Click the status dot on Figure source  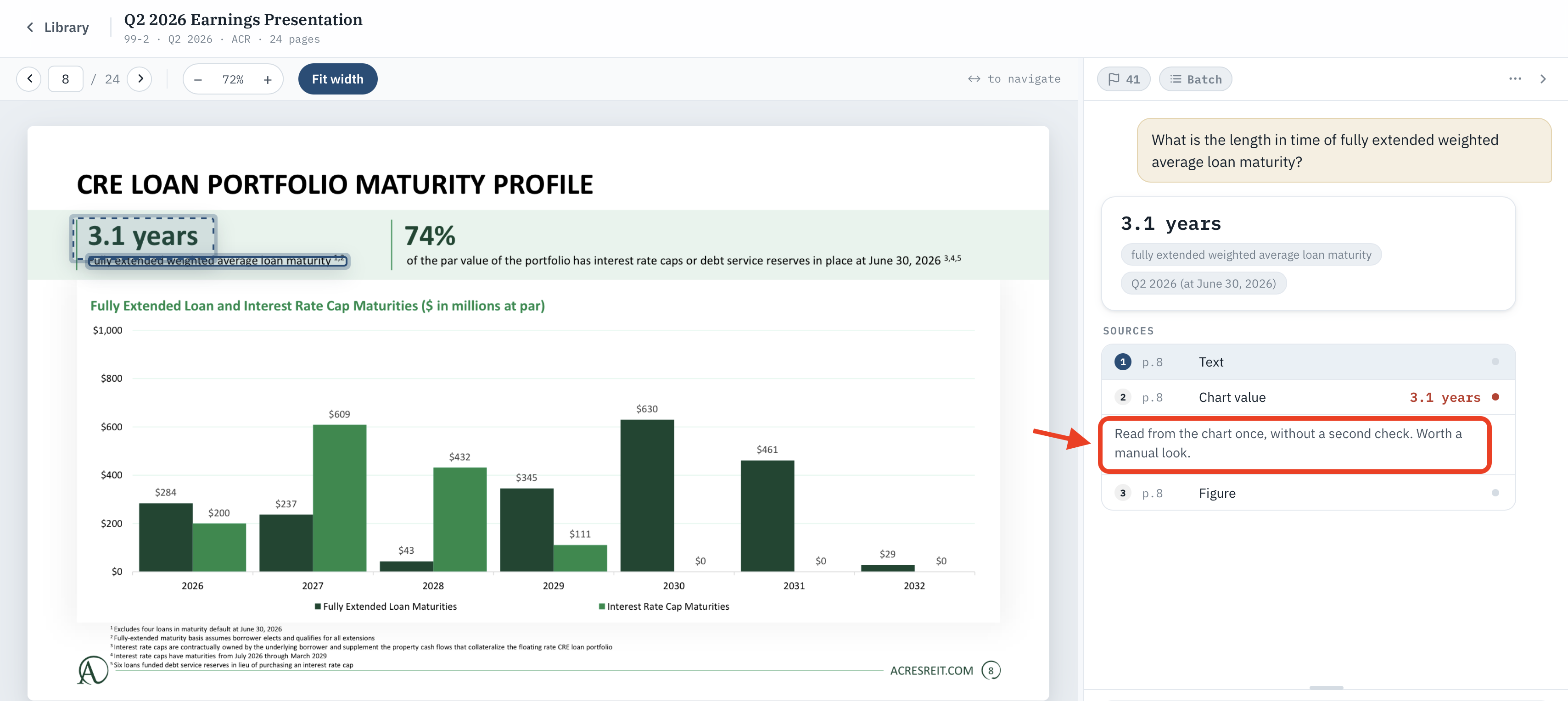pyautogui.click(x=1495, y=493)
